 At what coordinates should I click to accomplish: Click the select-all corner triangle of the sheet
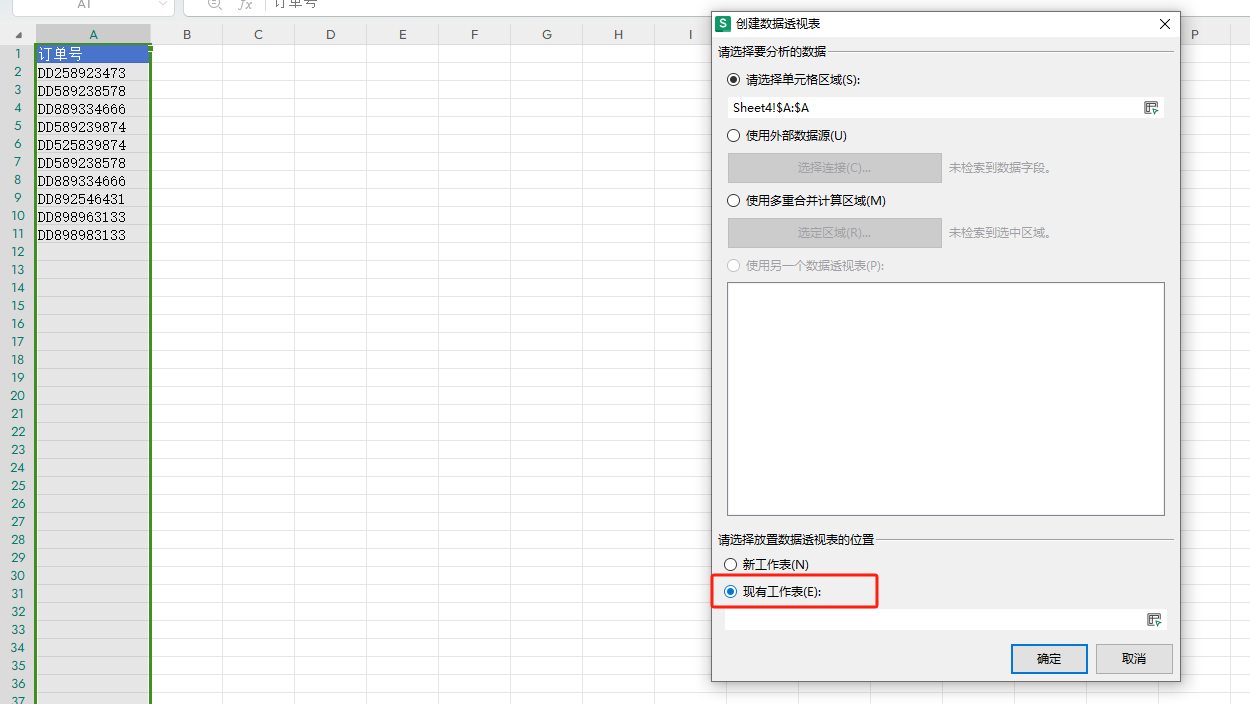(19, 35)
